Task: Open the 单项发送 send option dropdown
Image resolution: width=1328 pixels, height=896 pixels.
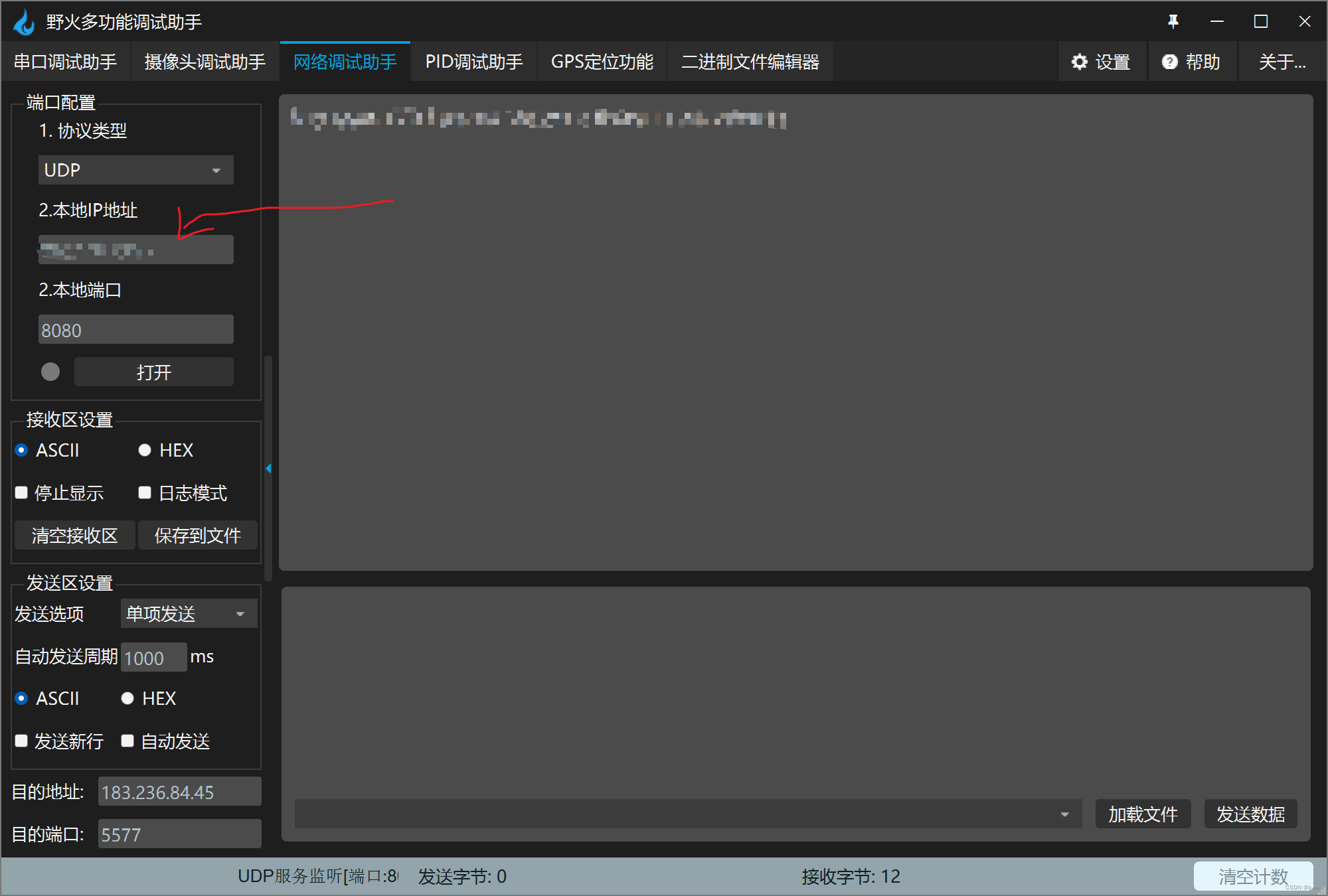Action: [189, 613]
